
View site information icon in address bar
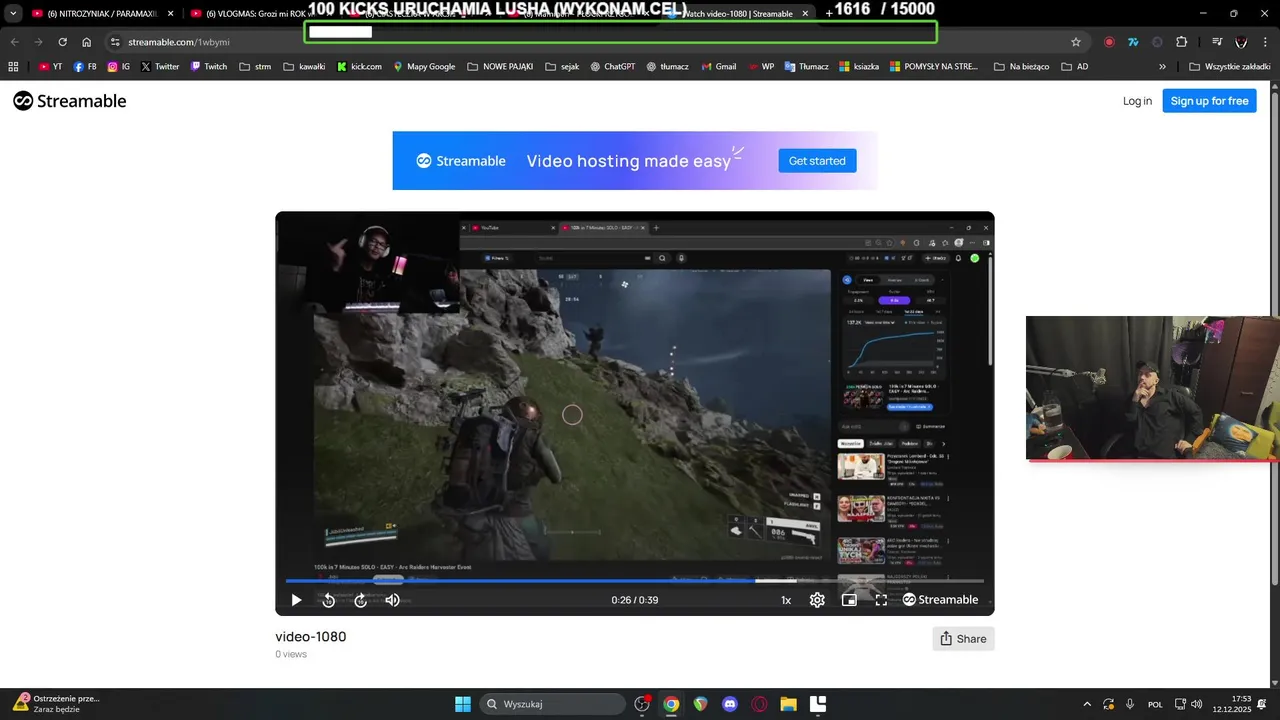pos(115,42)
